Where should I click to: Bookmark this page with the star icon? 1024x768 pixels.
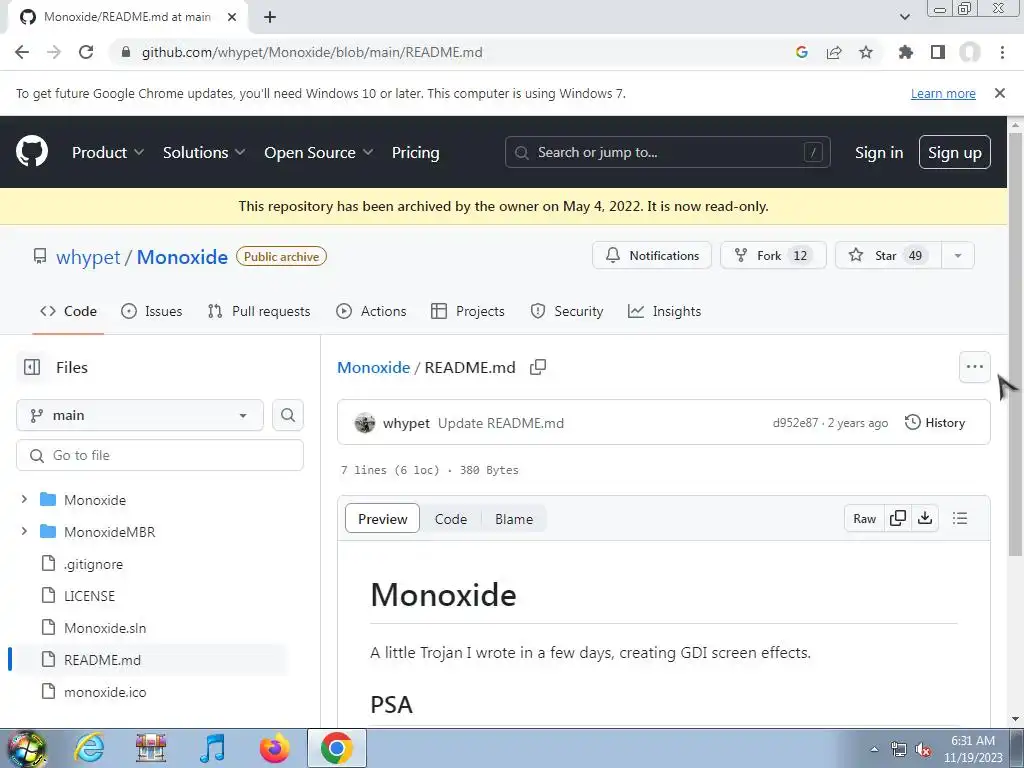866,52
